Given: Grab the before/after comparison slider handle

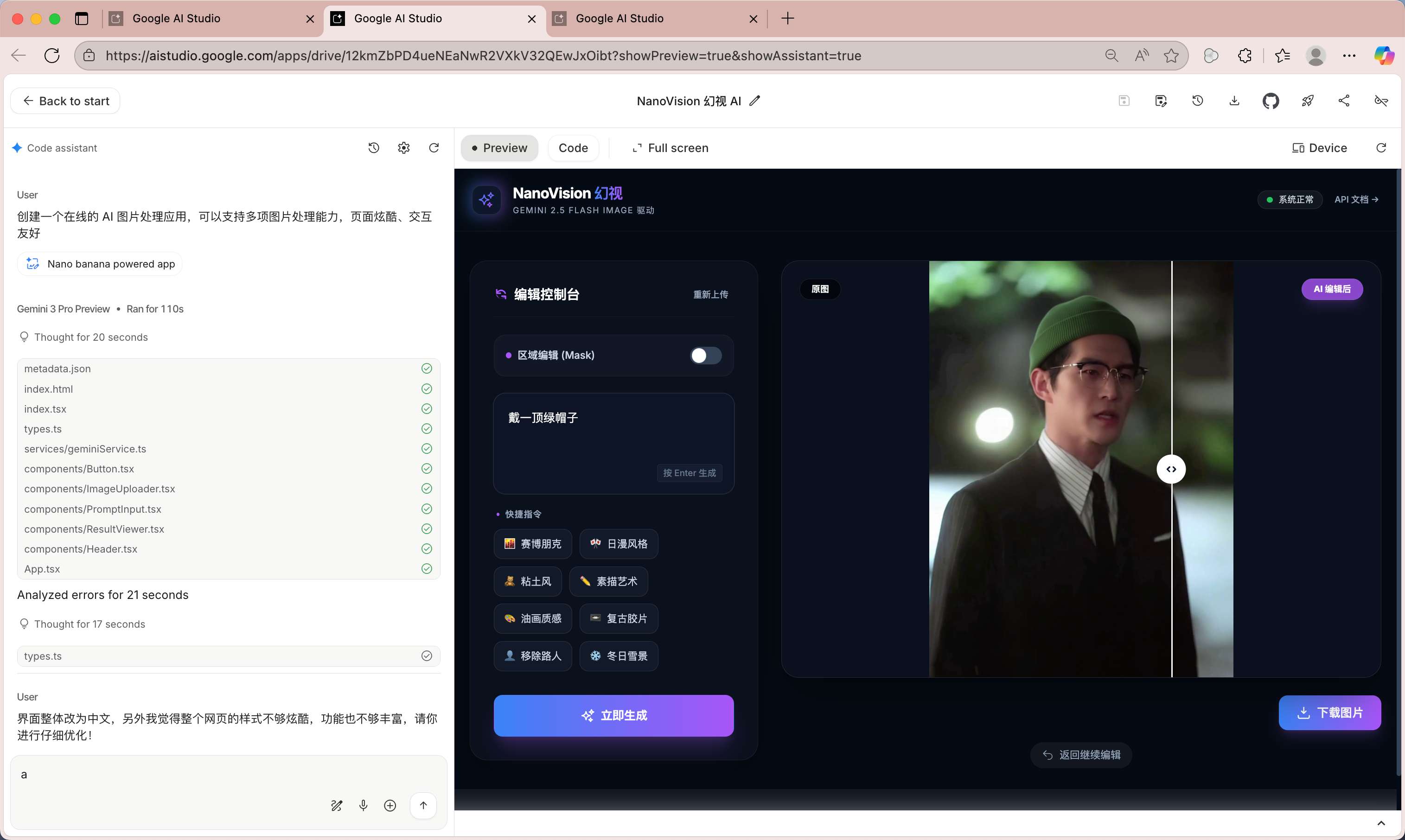Looking at the screenshot, I should [x=1171, y=469].
